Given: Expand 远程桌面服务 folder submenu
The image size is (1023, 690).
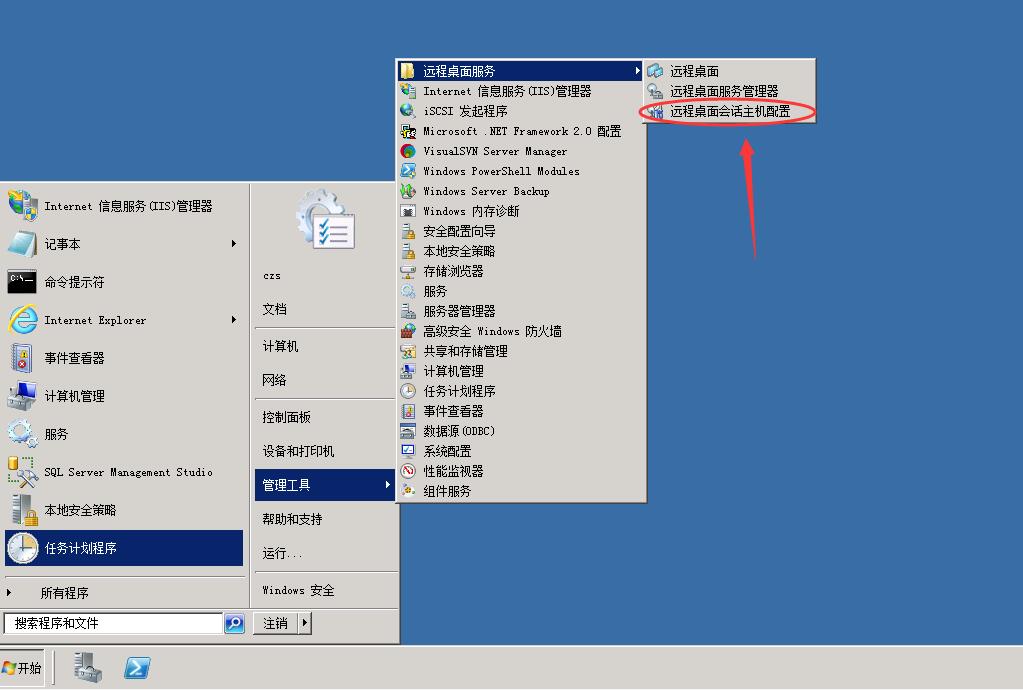Looking at the screenshot, I should coord(520,70).
